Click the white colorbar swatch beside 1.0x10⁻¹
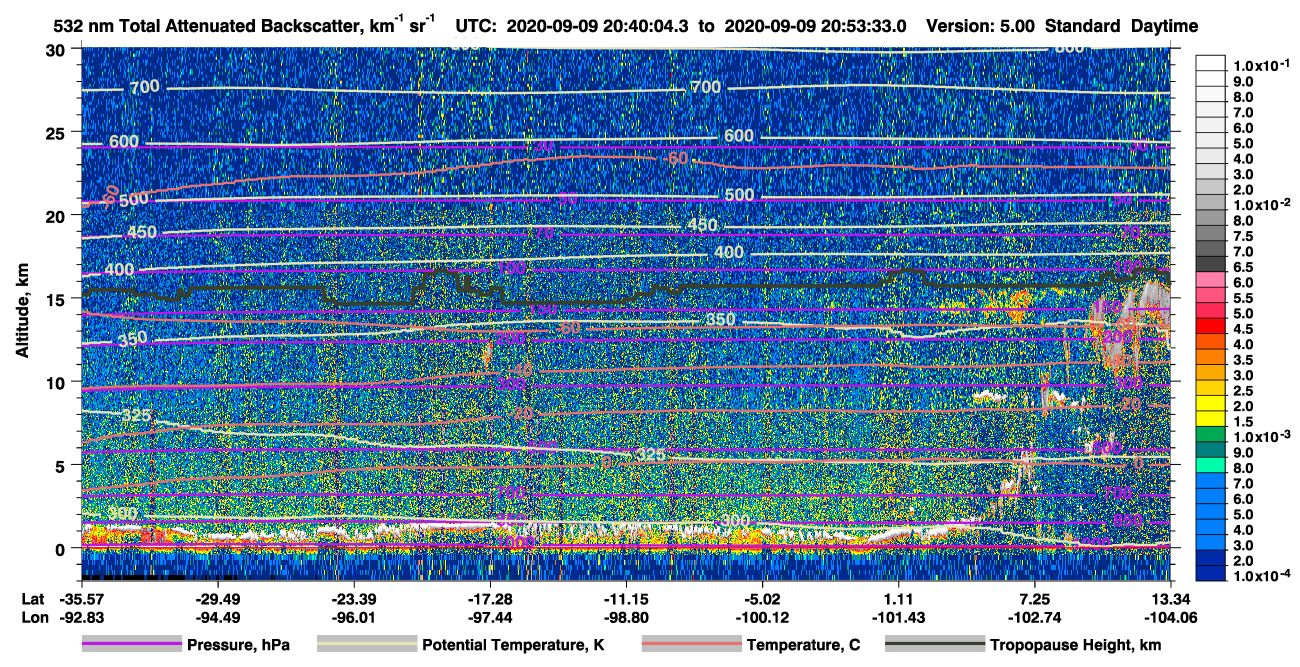The width and height of the screenshot is (1300, 667). [x=1211, y=62]
